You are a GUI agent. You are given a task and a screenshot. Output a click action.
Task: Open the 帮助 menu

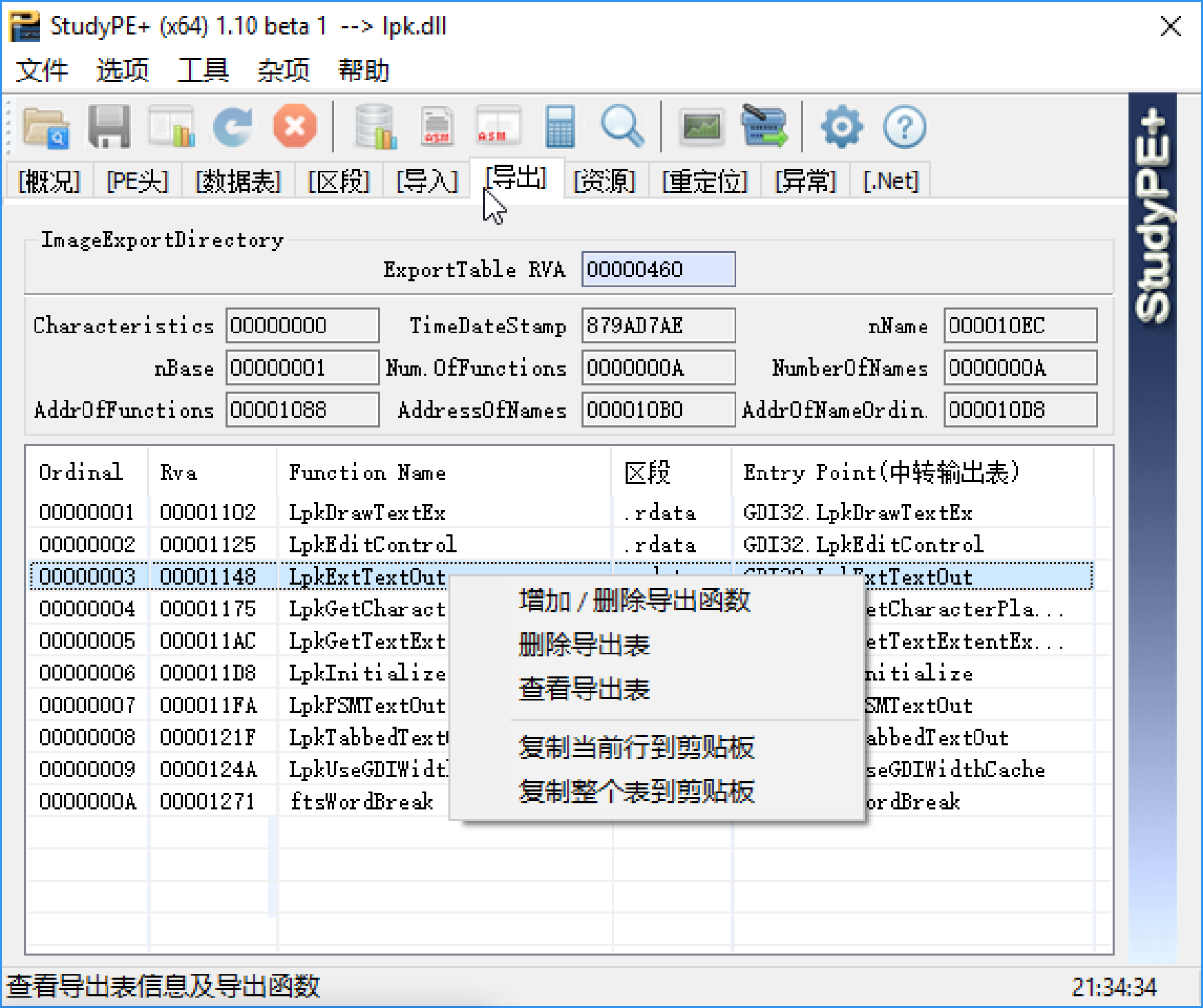point(364,70)
